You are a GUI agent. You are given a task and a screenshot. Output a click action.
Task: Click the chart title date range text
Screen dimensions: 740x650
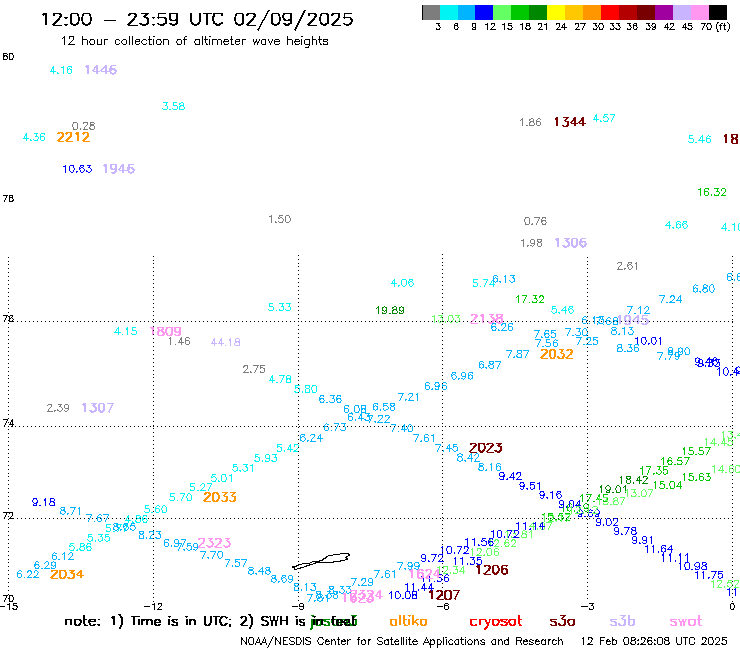[x=197, y=19]
